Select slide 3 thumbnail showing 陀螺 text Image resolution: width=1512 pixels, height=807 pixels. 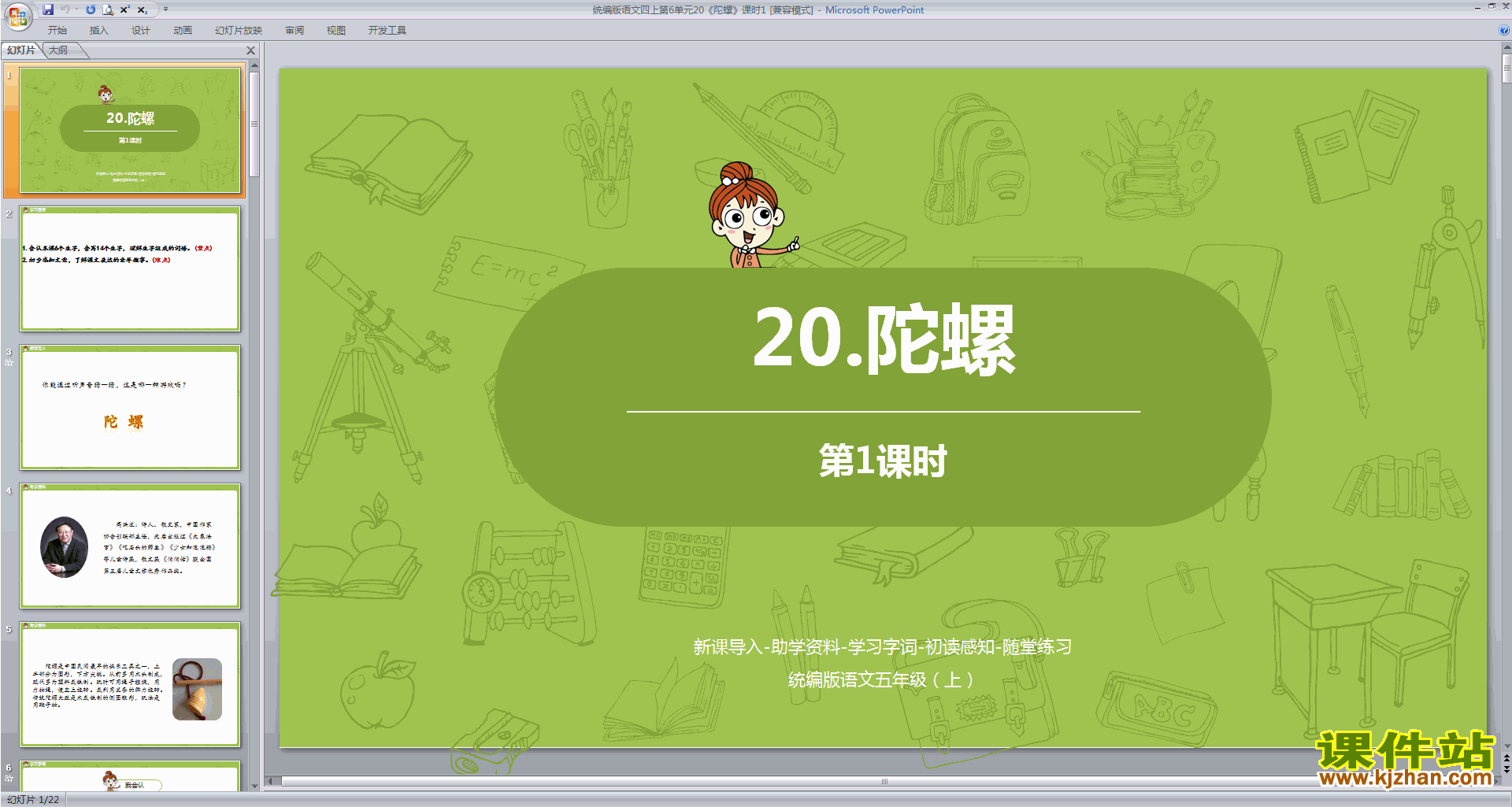tap(130, 408)
